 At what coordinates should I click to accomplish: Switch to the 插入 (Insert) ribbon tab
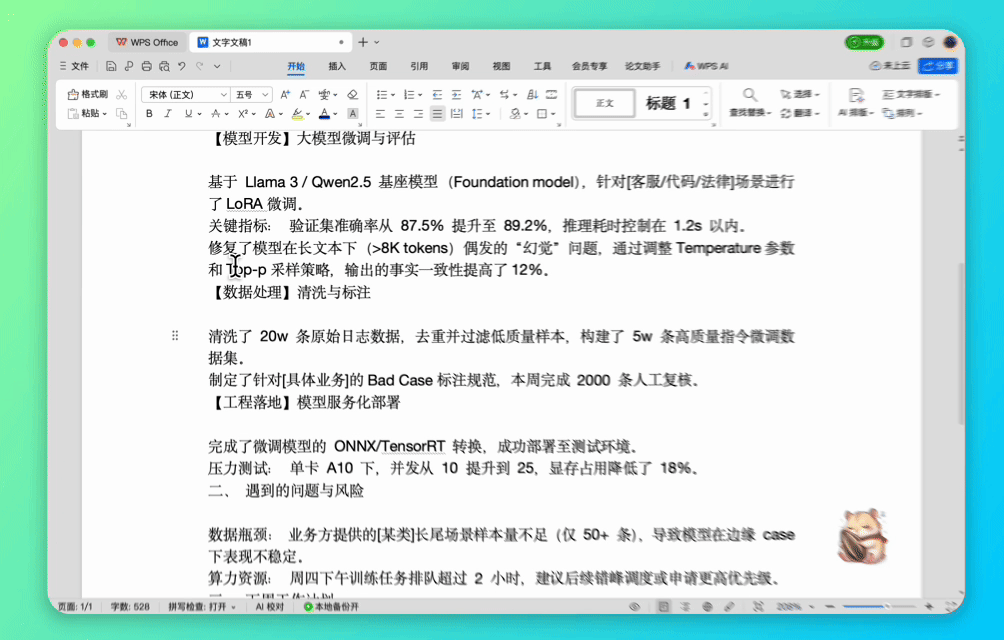337,66
